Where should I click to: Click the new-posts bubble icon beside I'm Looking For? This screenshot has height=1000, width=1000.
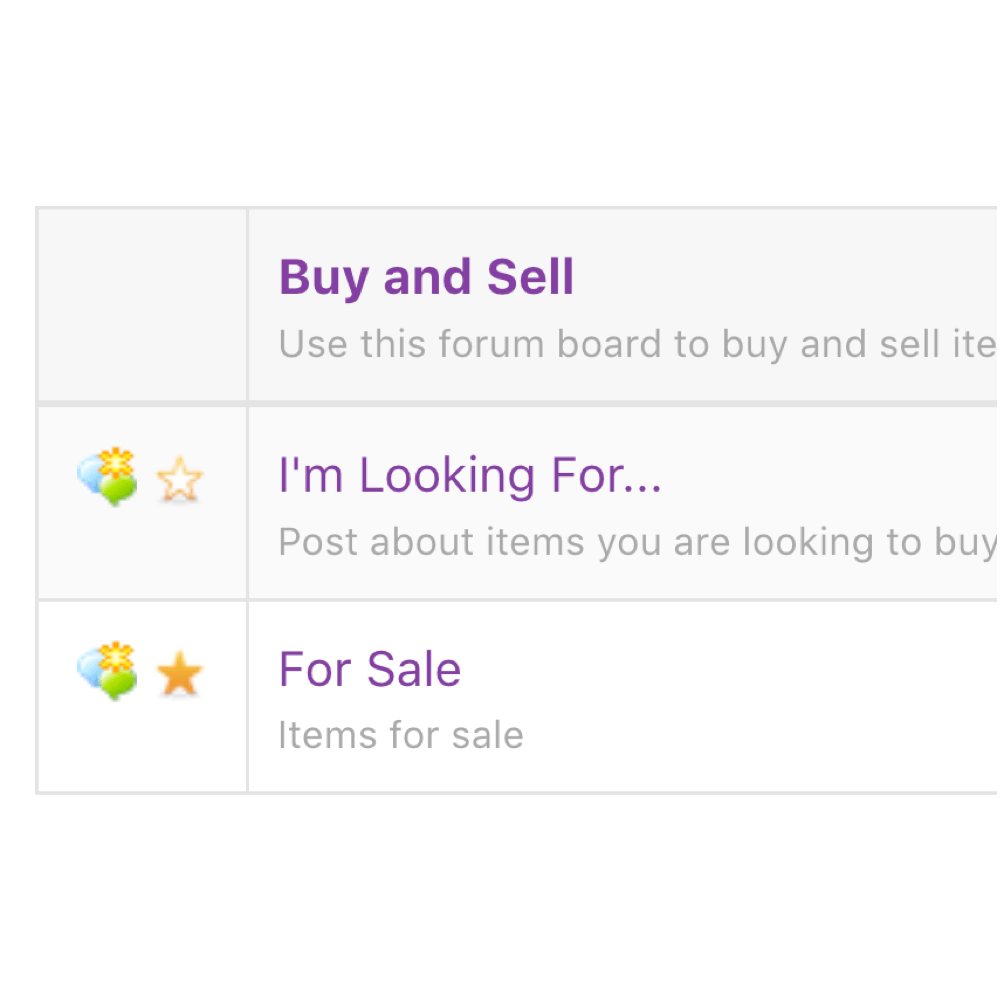click(x=107, y=477)
